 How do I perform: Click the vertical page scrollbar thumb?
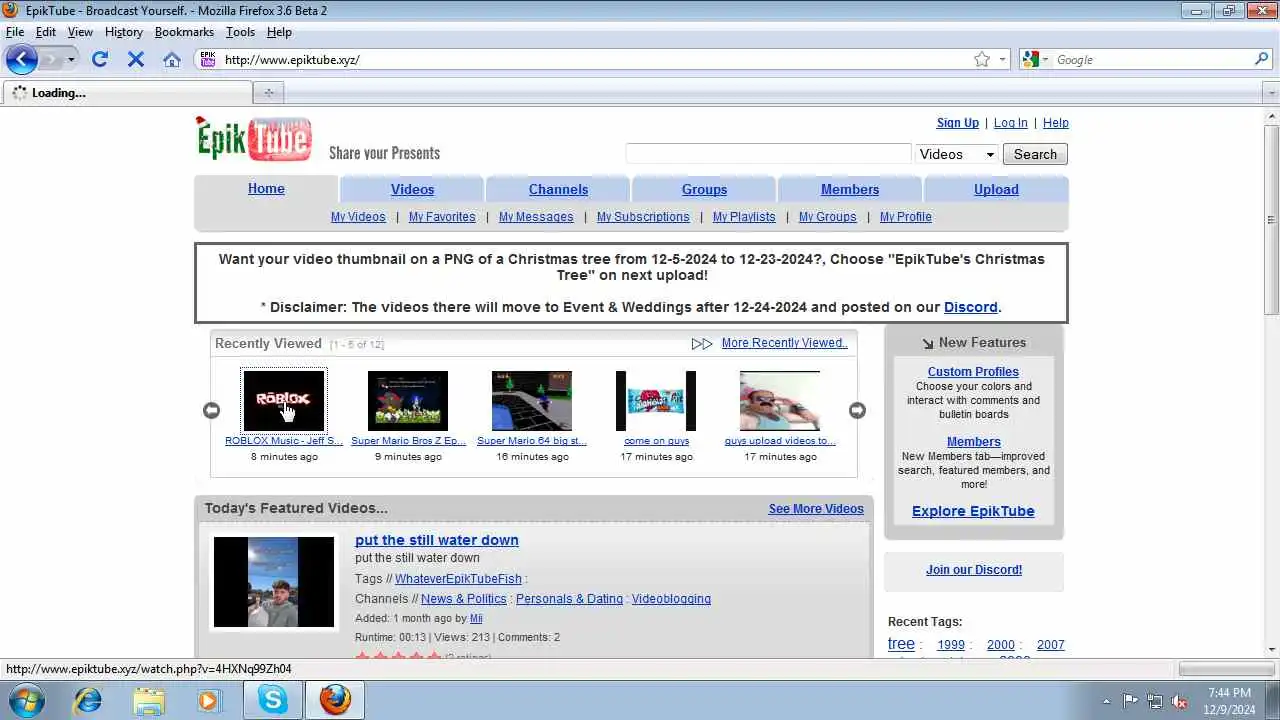point(1272,220)
